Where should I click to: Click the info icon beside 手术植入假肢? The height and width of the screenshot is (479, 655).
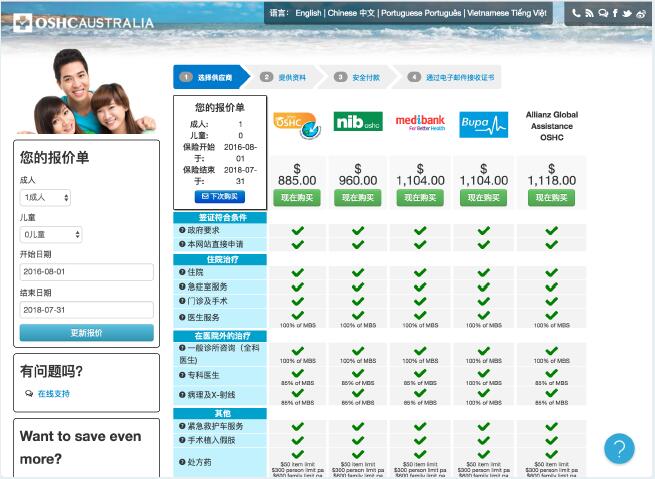point(182,440)
